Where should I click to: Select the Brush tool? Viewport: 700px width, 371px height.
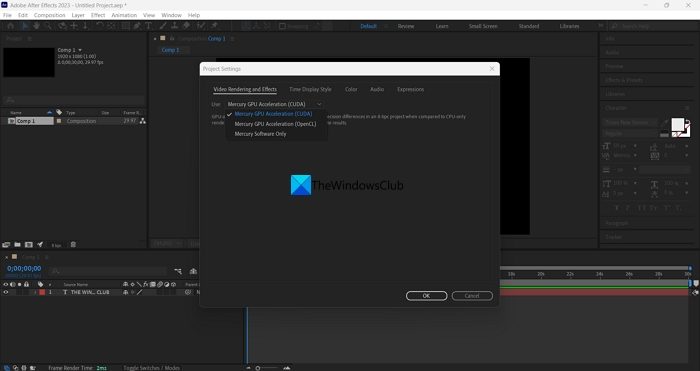[x=163, y=26]
